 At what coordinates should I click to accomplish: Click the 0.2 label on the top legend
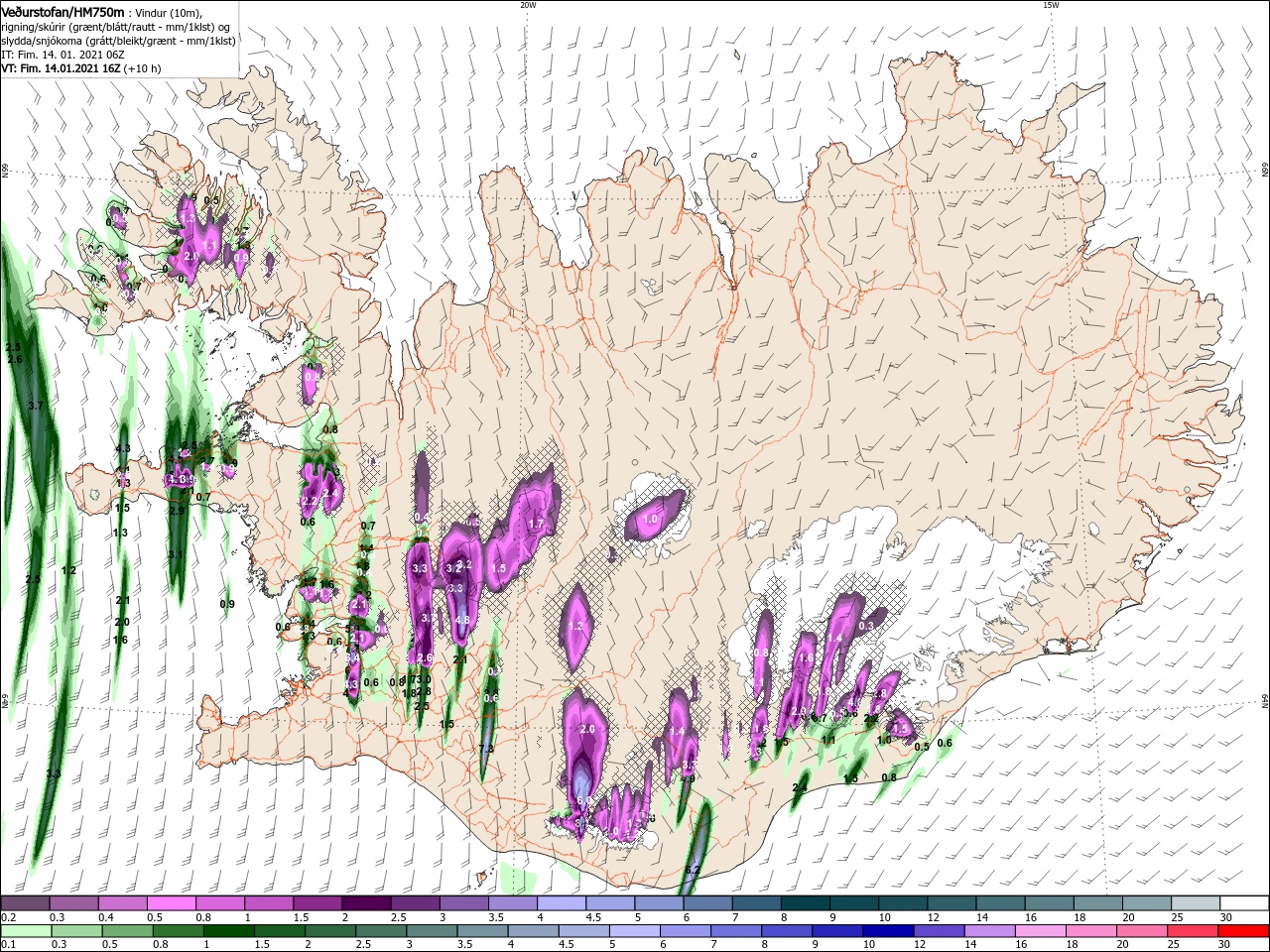click(x=9, y=917)
